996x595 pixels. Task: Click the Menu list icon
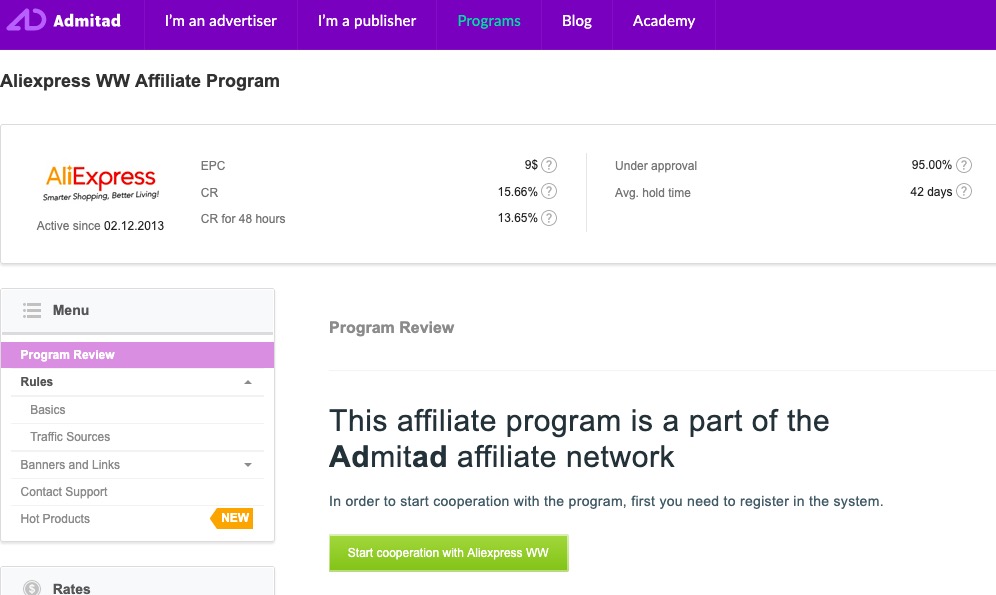click(x=32, y=311)
